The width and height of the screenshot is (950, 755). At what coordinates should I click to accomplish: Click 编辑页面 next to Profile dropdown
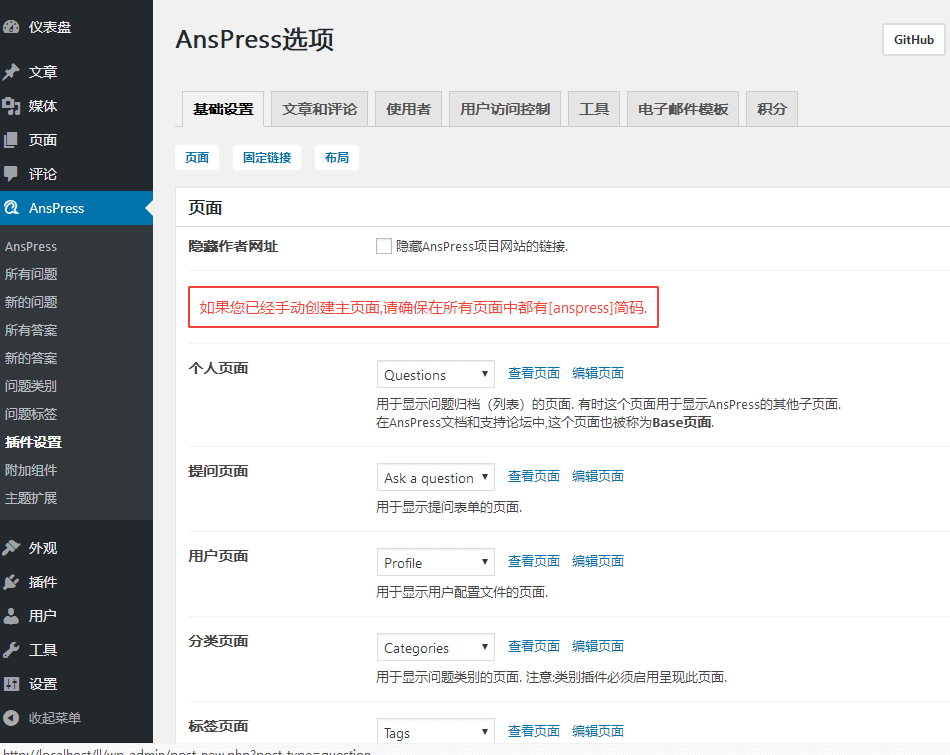(597, 560)
